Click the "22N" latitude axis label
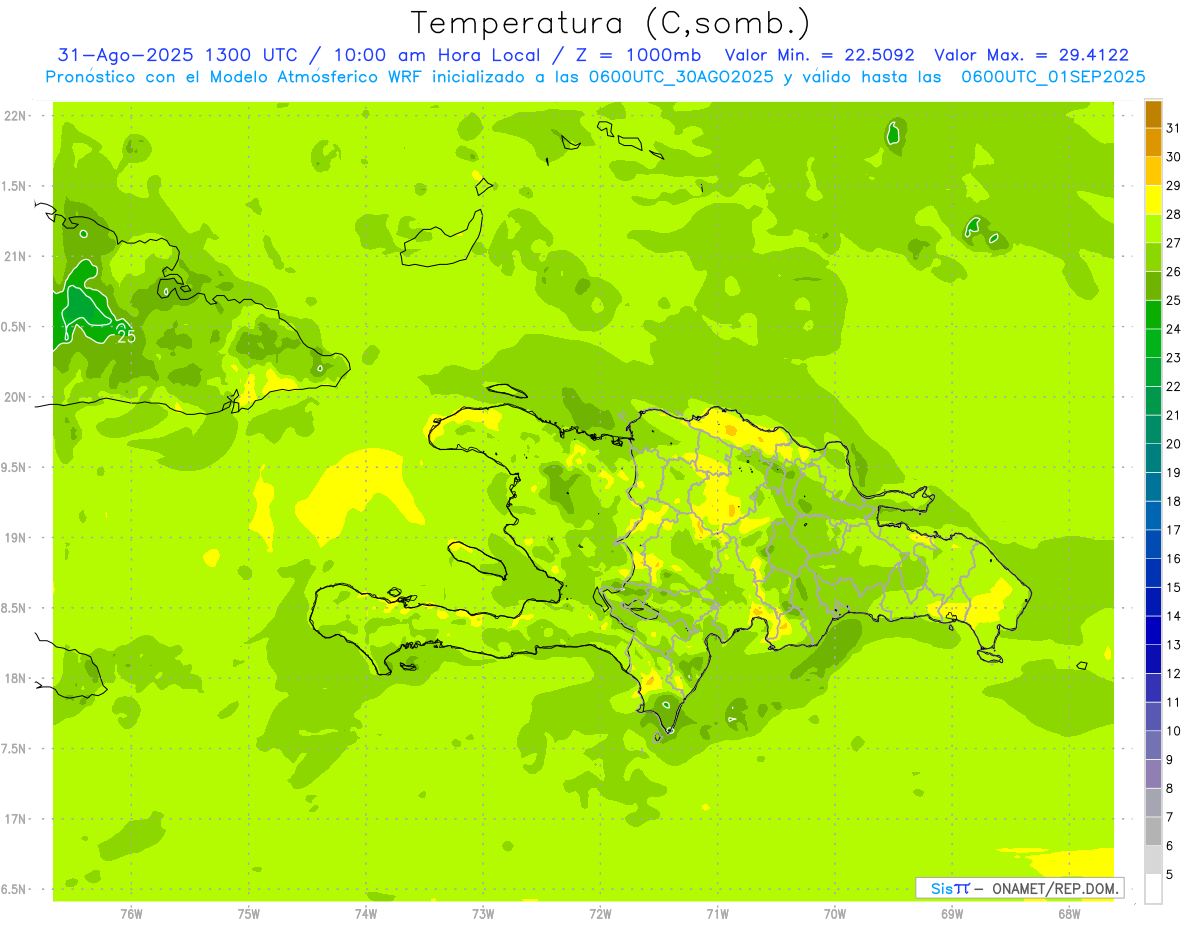The image size is (1200, 927). pos(15,116)
